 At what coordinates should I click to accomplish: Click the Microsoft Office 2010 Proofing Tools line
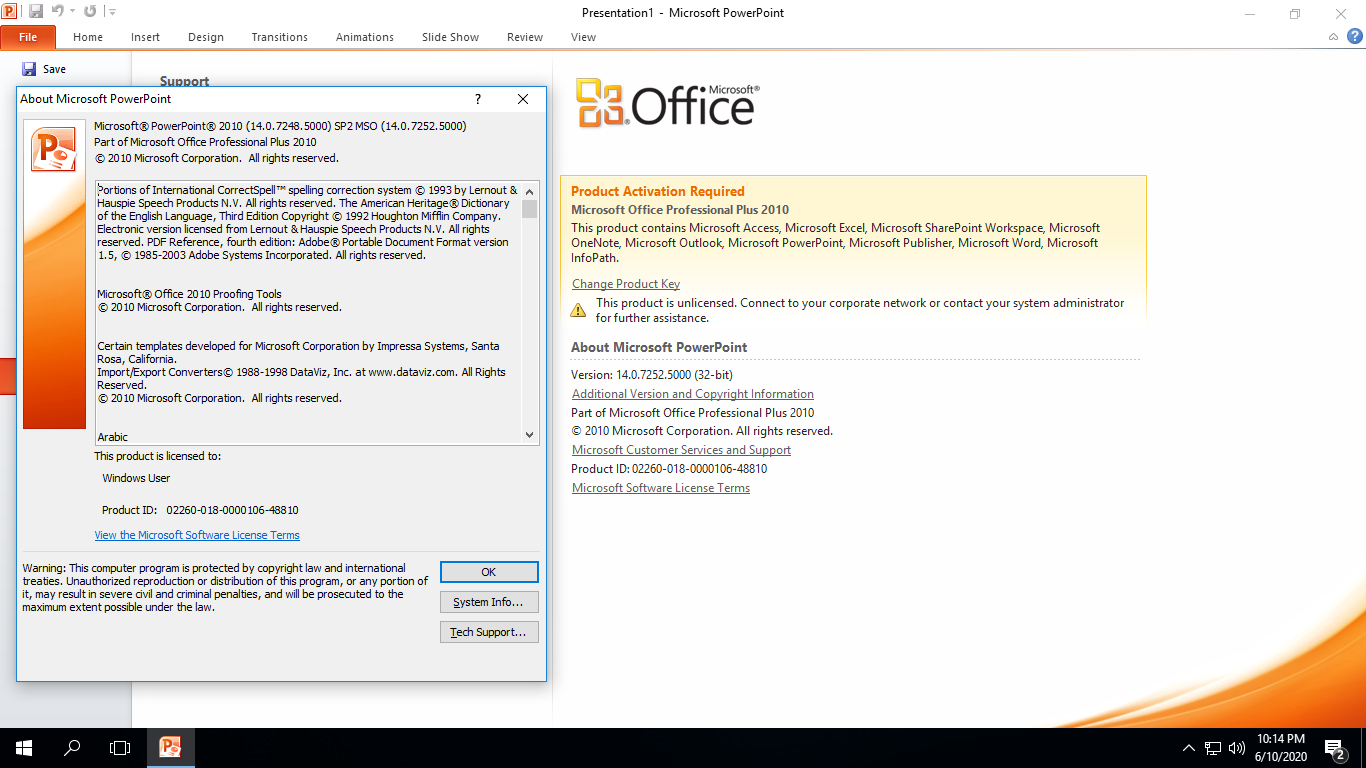pos(190,294)
